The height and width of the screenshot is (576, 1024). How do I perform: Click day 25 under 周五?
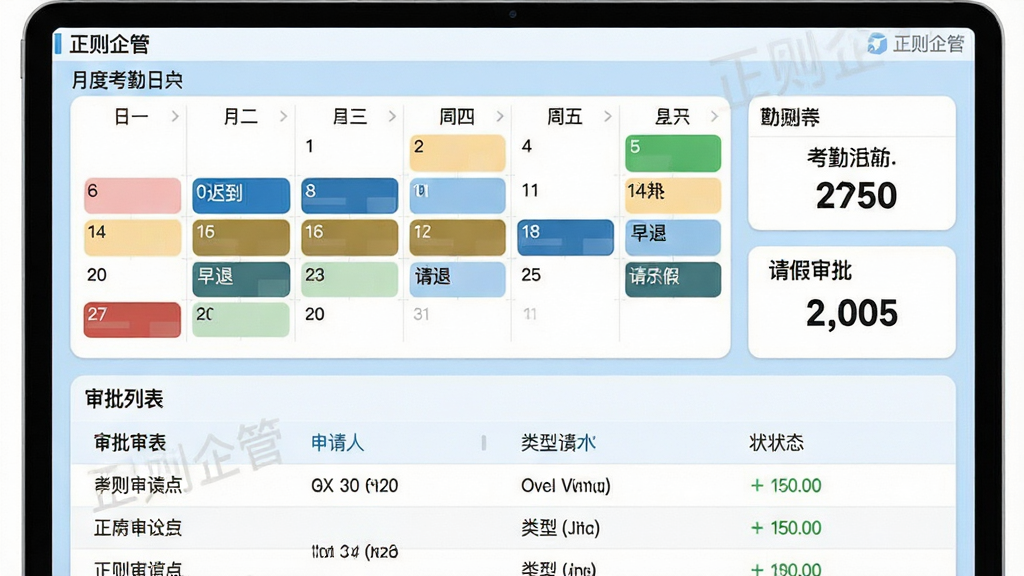531,275
